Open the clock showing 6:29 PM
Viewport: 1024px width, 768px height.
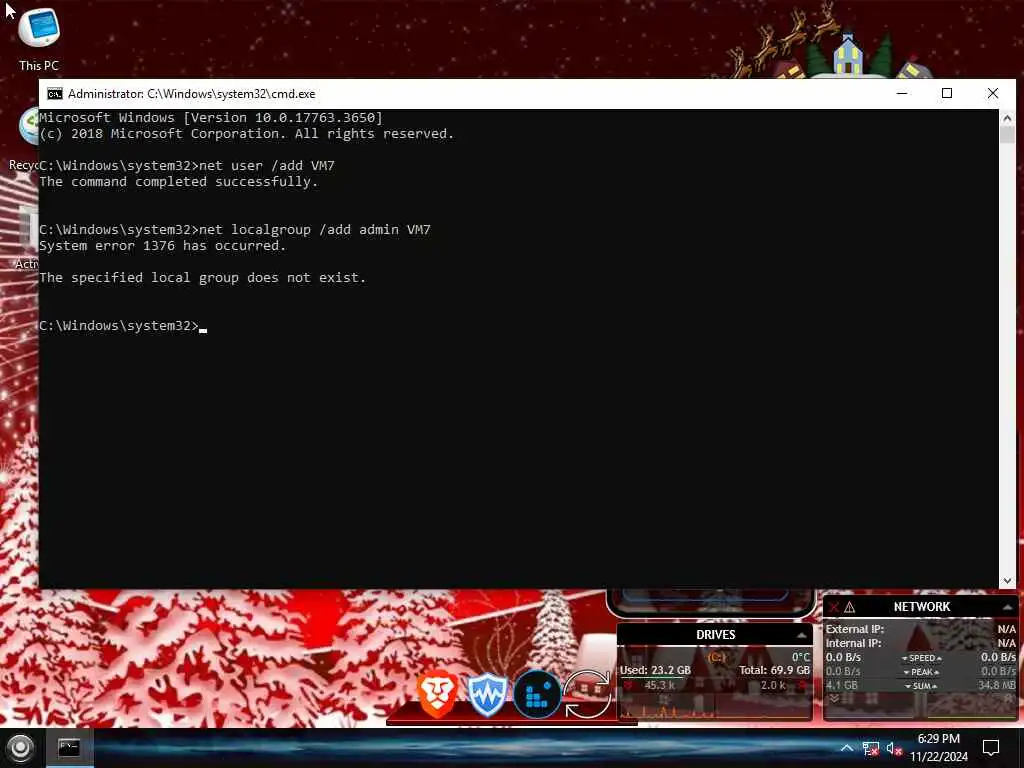pyautogui.click(x=938, y=739)
